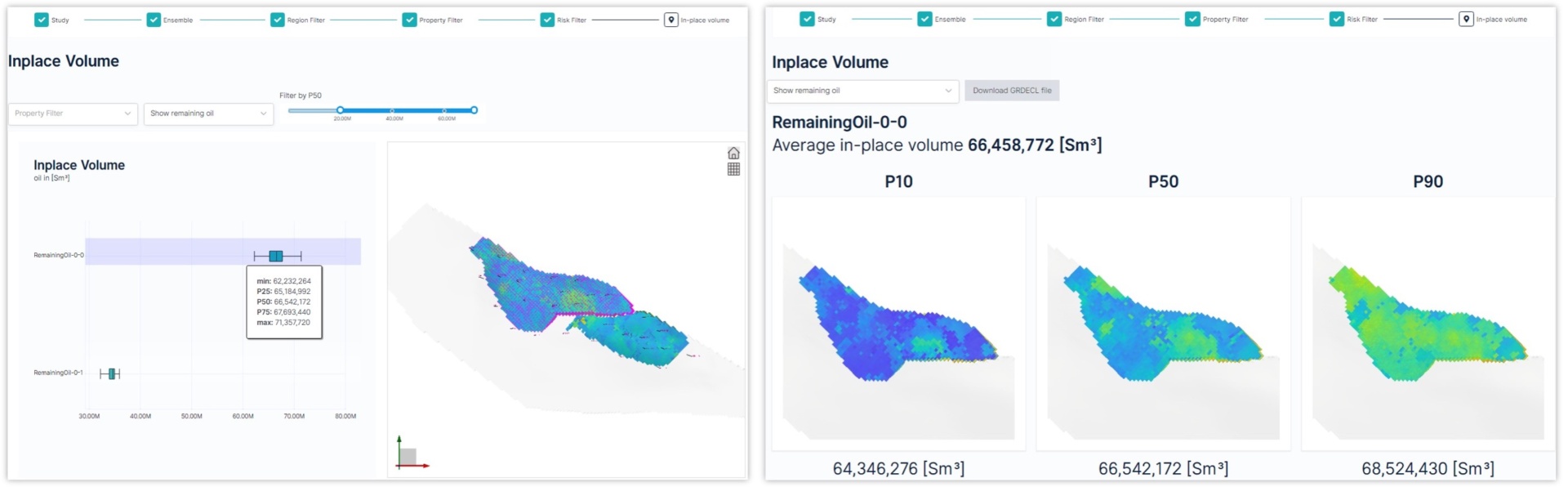The width and height of the screenshot is (1568, 487).
Task: Expand the Show remaining oil dropdown in left panel
Action: pyautogui.click(x=208, y=114)
